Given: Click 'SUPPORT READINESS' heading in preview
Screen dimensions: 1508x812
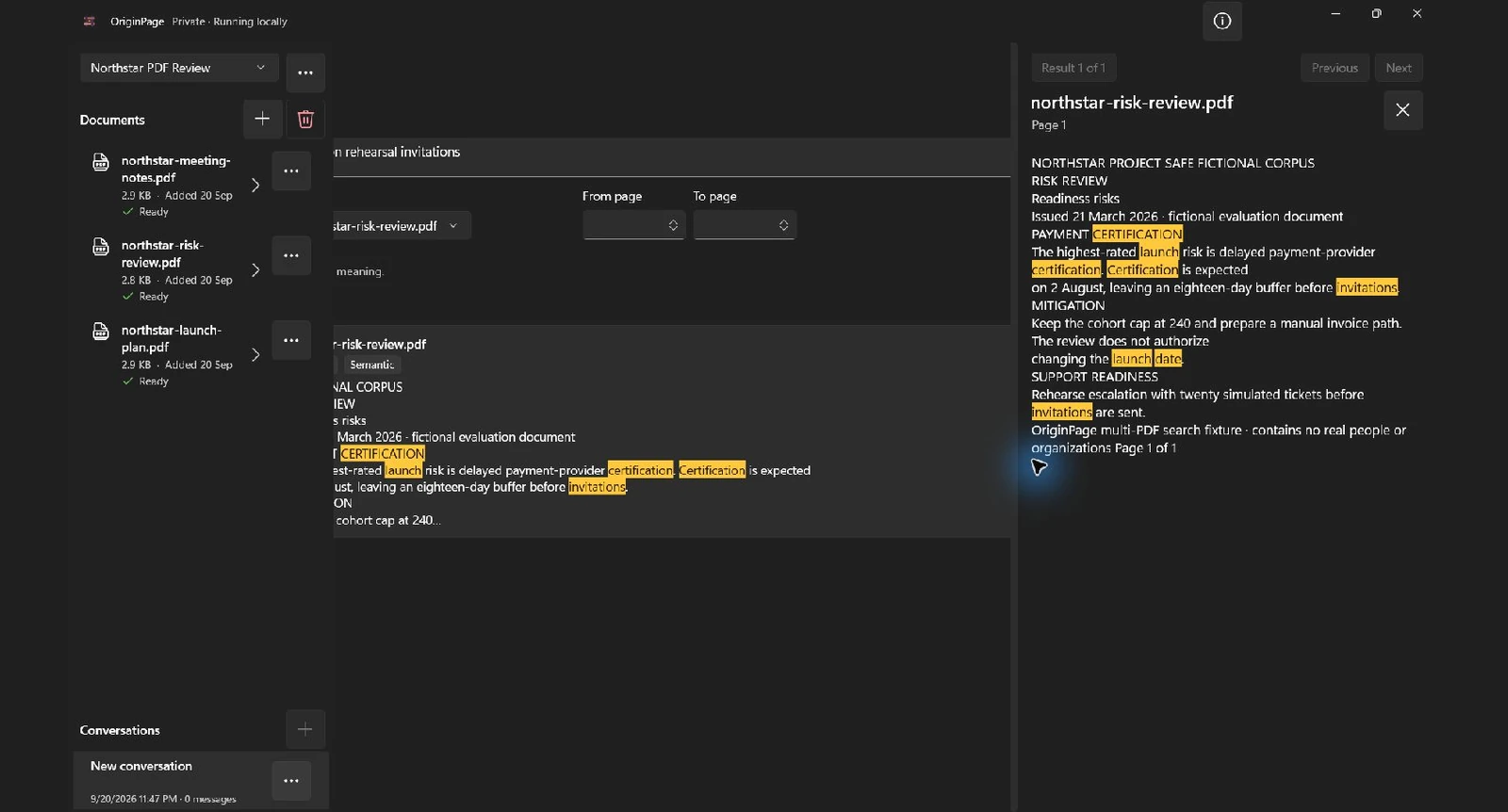Looking at the screenshot, I should [x=1094, y=377].
